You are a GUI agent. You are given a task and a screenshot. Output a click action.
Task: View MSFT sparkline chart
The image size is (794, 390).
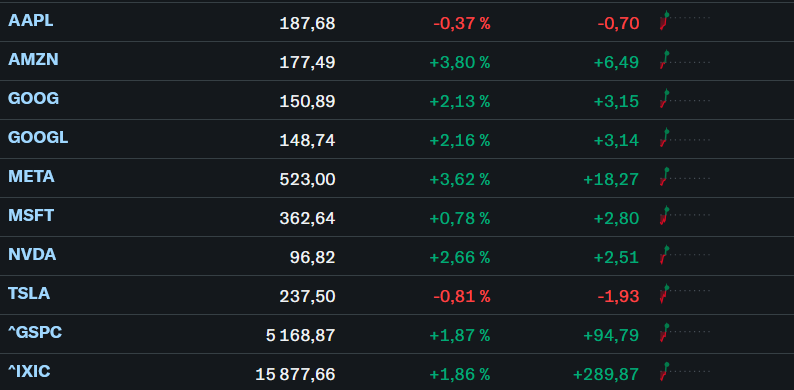[x=685, y=216]
